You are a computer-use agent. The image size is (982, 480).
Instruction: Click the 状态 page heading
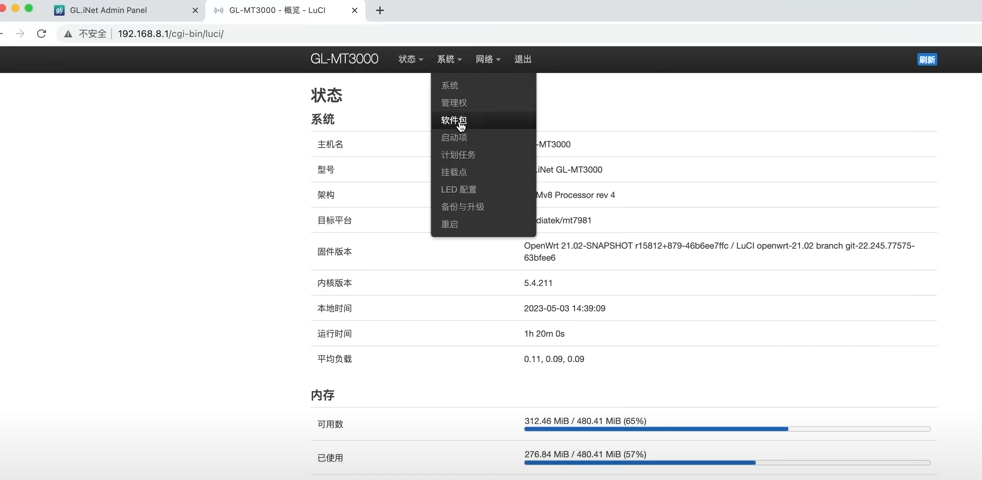[x=326, y=96]
